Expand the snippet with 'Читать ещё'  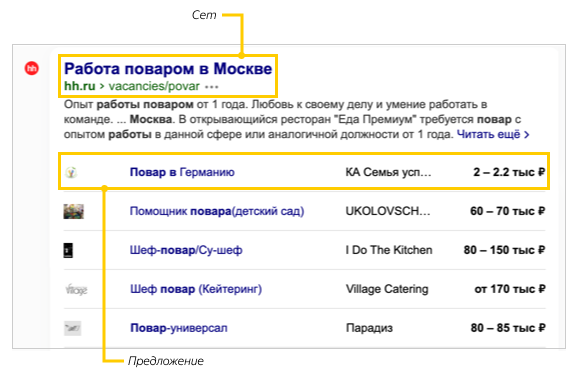pos(493,134)
